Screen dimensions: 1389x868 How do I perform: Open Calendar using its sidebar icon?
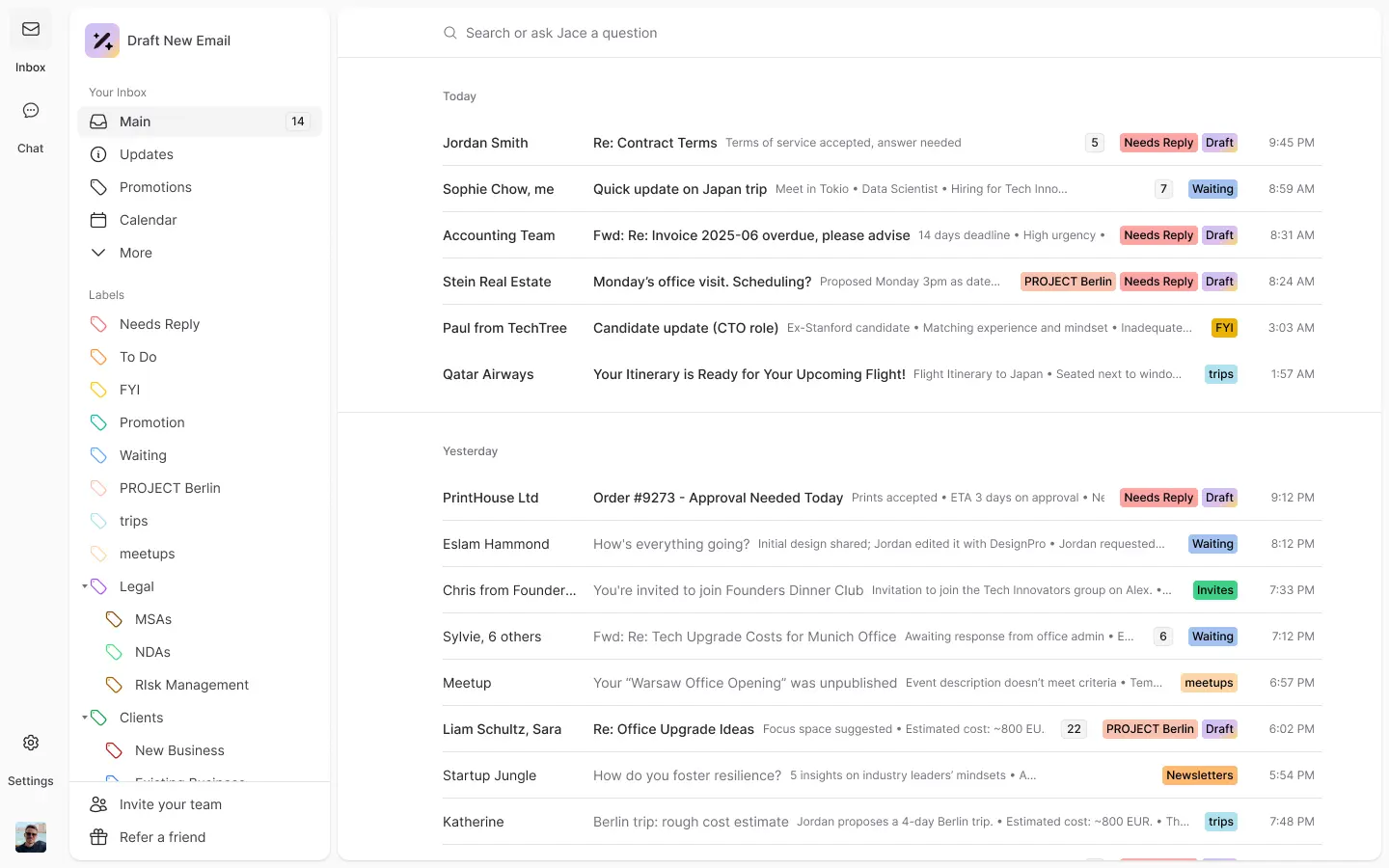98,220
